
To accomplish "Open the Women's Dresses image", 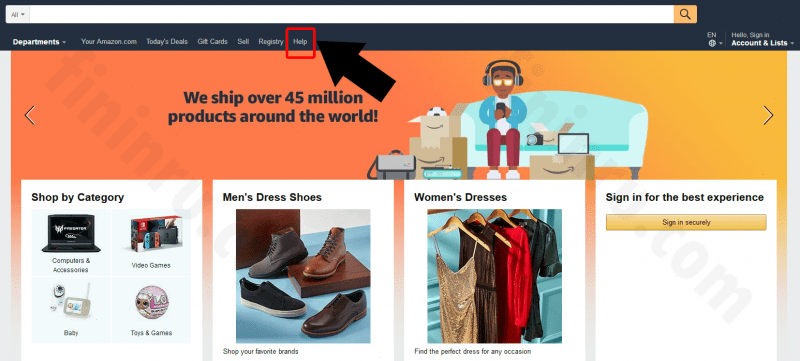I will (494, 276).
